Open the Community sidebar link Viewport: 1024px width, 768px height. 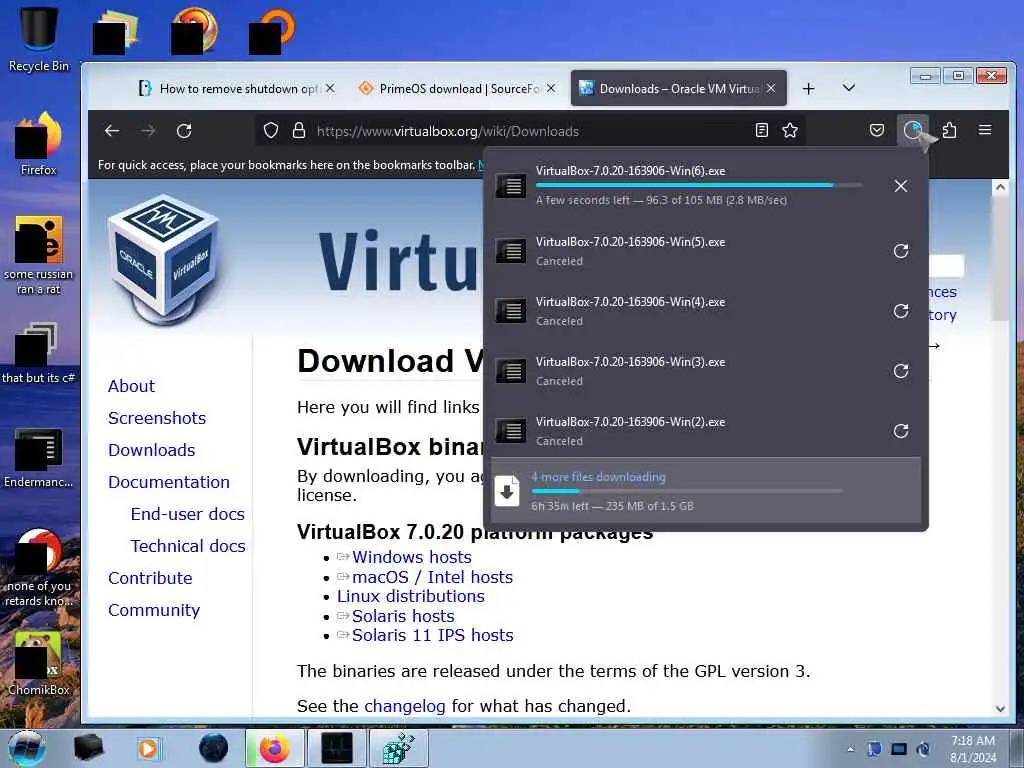point(154,610)
